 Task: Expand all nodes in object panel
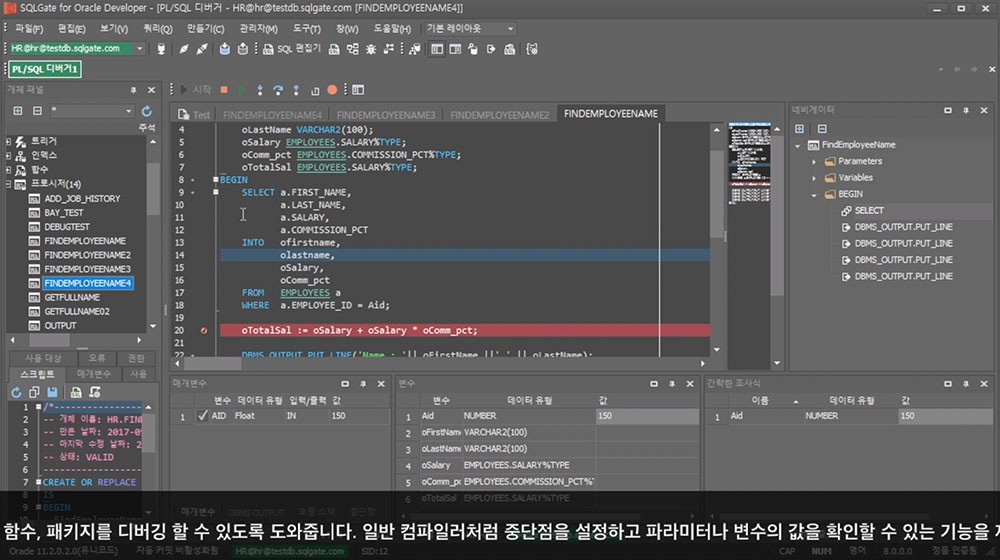(x=18, y=111)
